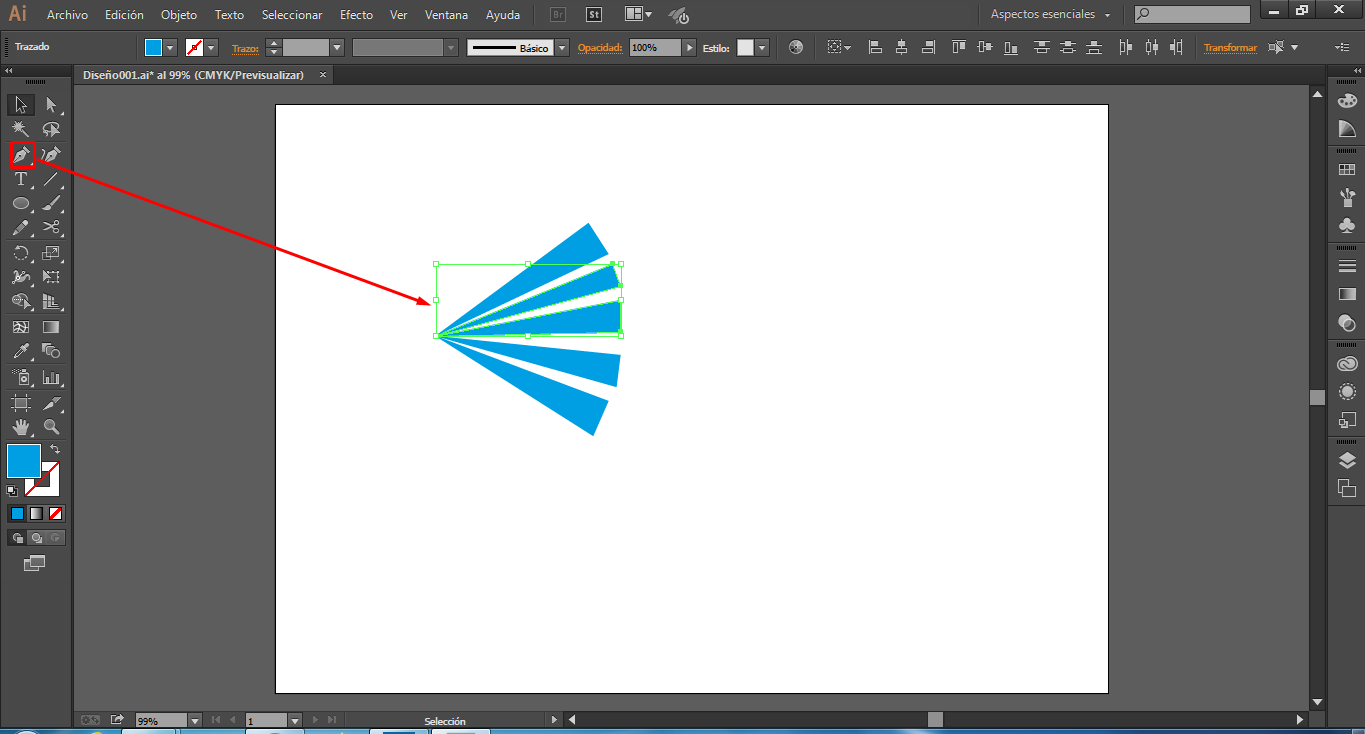Open the Artboards panel icon
Viewport: 1365px width, 734px height.
[1347, 488]
